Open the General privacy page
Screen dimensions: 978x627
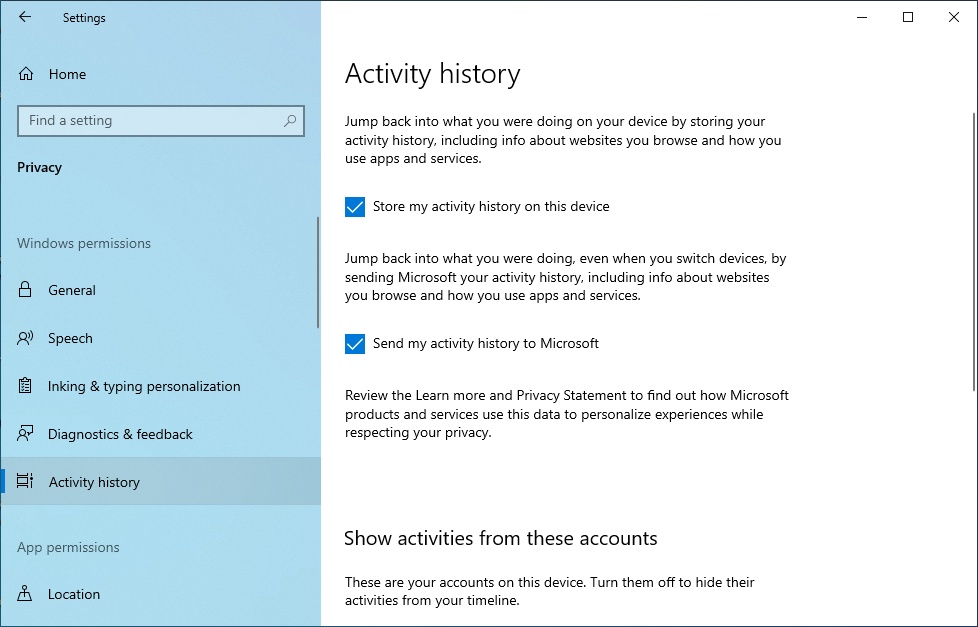[x=72, y=290]
